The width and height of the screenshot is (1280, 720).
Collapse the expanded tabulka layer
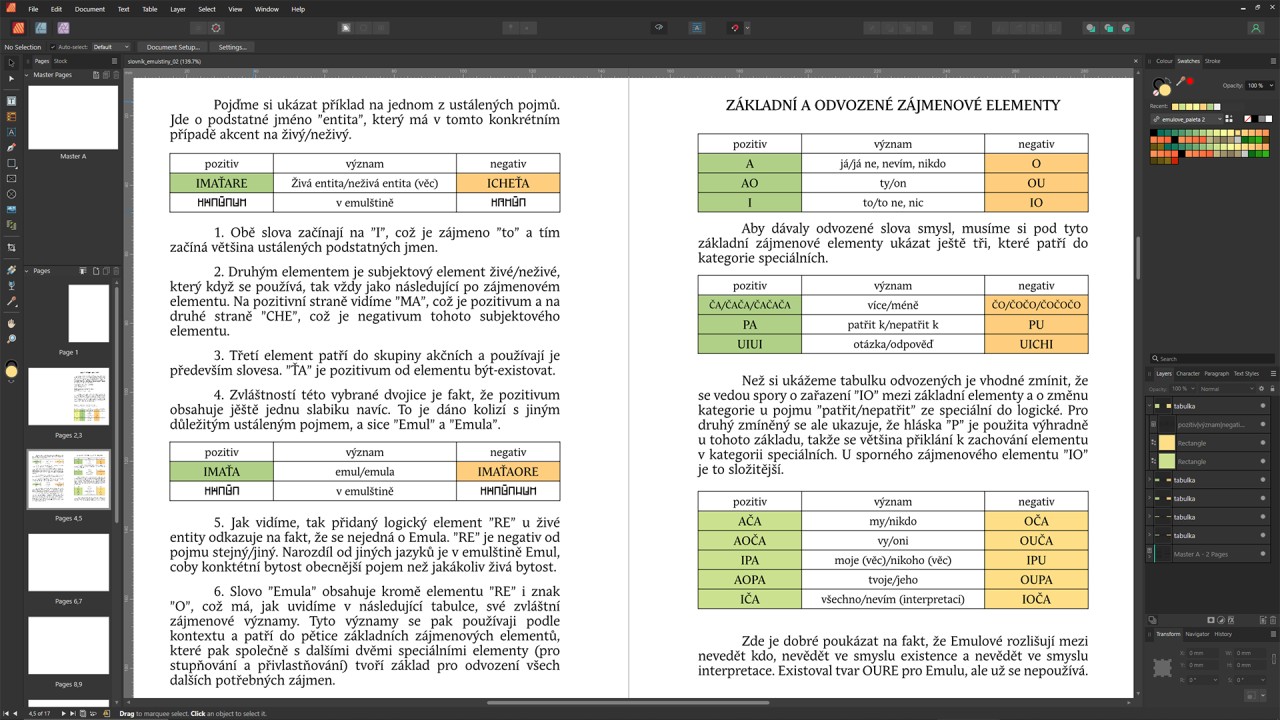tap(1150, 406)
